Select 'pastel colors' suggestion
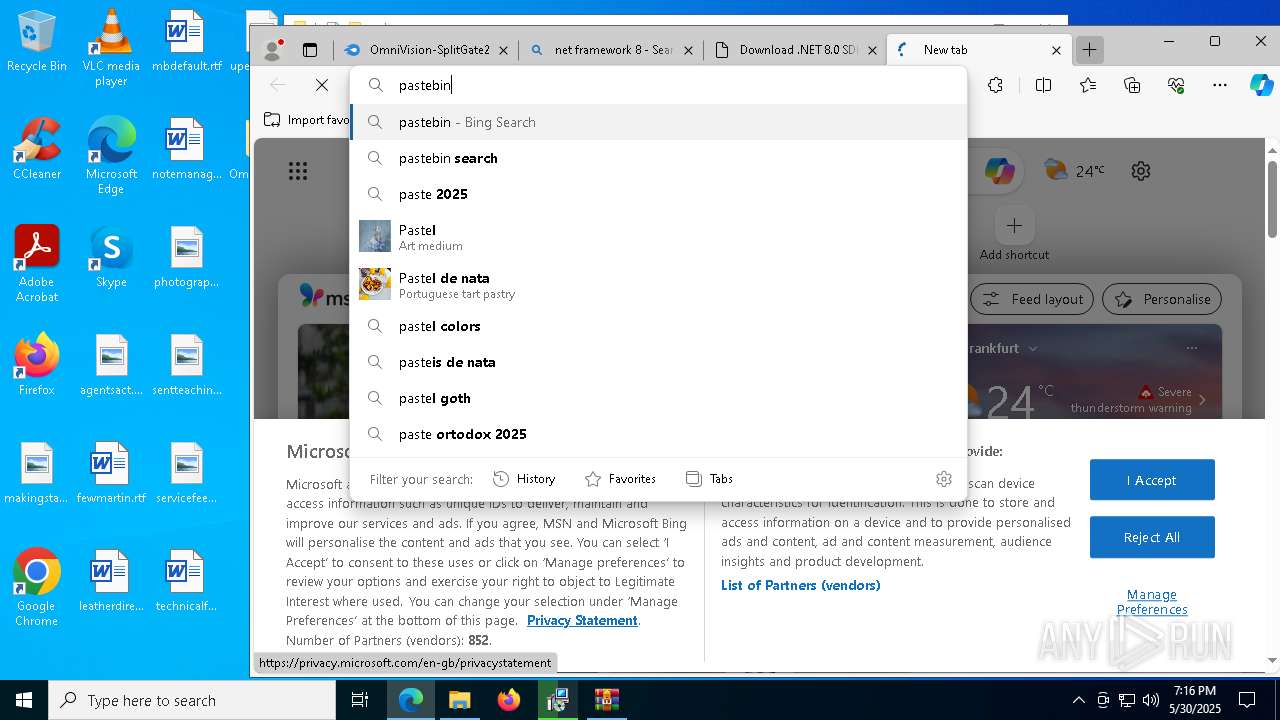Screen dimensions: 1280x720 click(659, 326)
